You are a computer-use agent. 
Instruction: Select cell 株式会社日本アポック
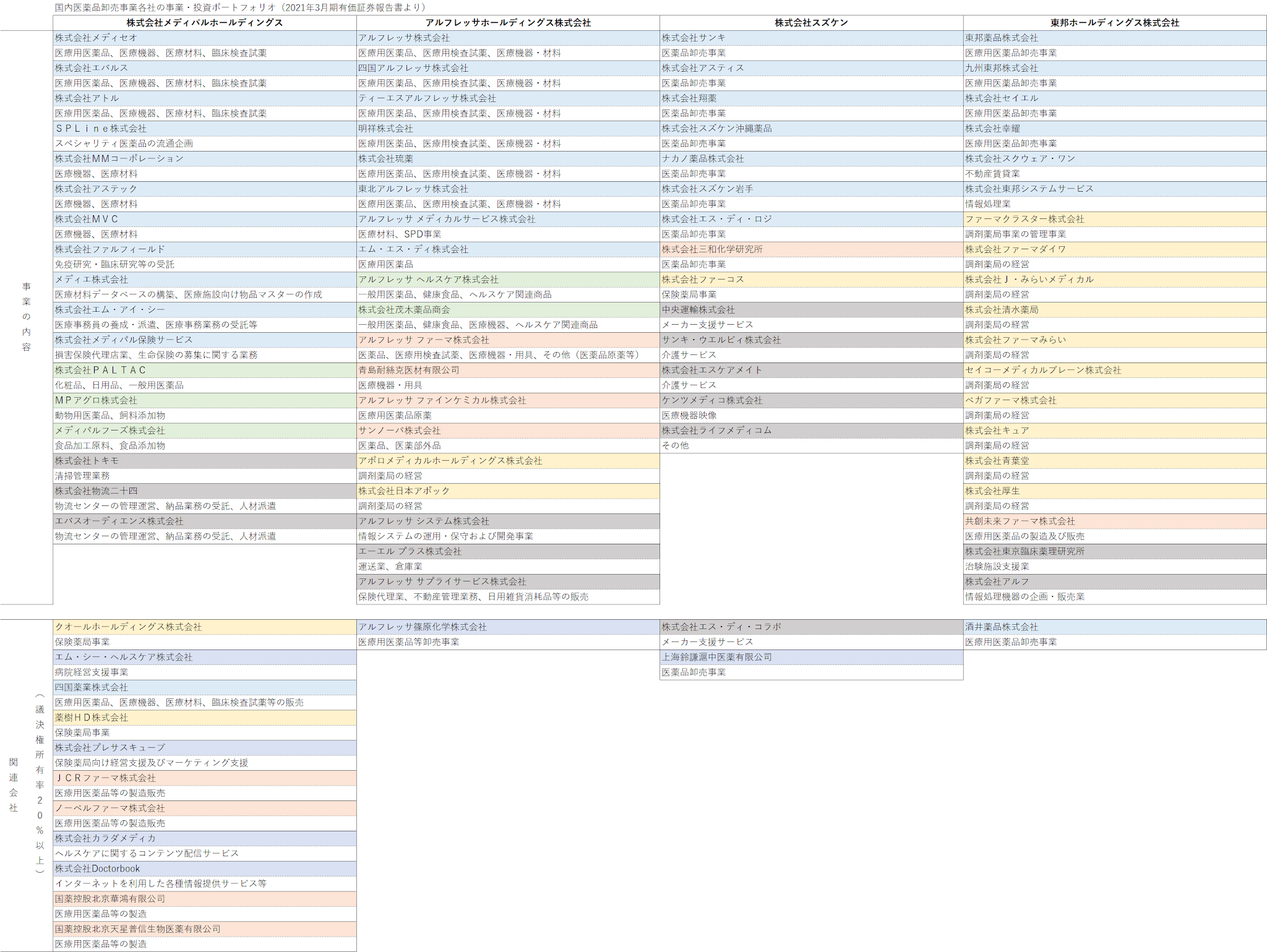click(x=508, y=491)
